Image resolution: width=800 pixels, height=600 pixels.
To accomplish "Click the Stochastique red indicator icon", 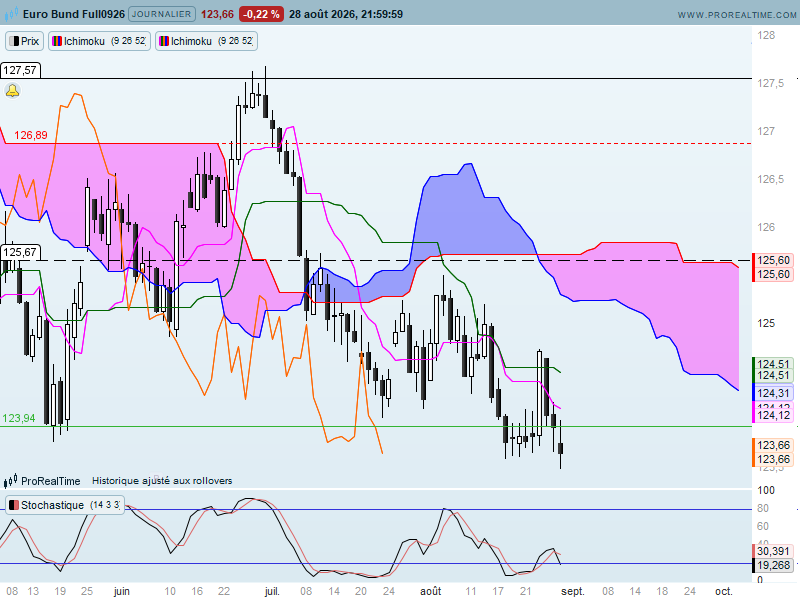I will pos(14,505).
